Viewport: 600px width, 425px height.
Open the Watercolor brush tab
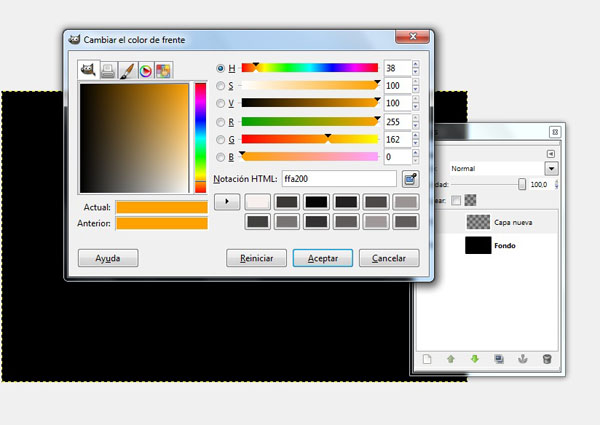127,70
